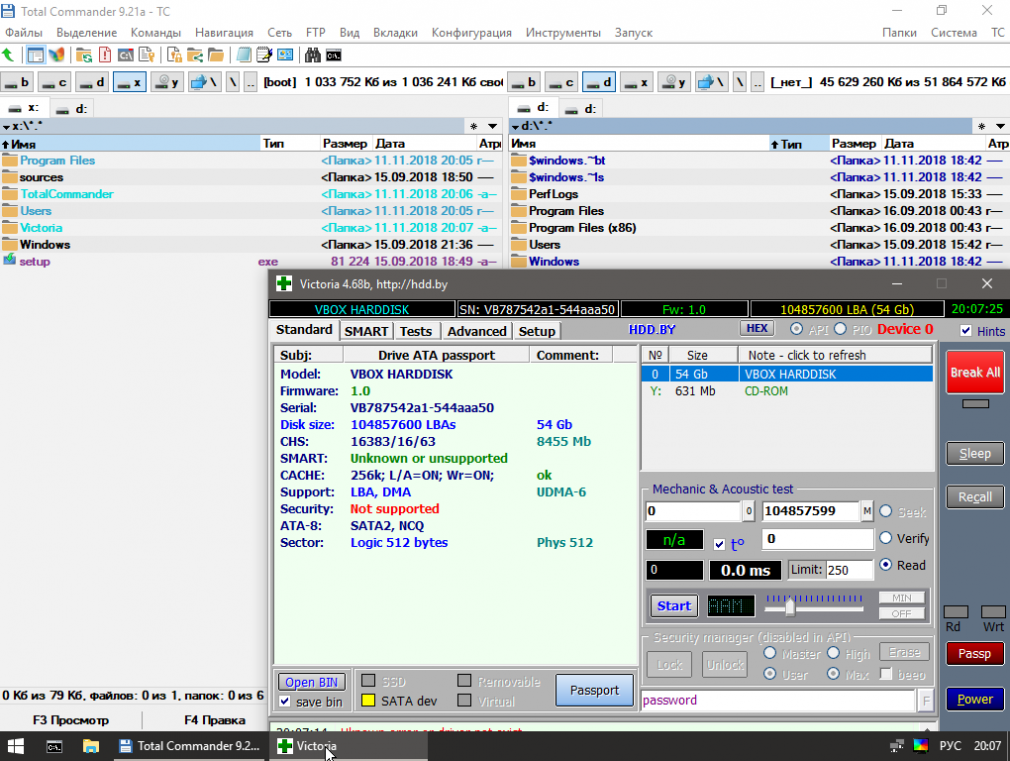Select drive c in right panel drive bar
Screen dimensions: 1010x761
point(561,82)
